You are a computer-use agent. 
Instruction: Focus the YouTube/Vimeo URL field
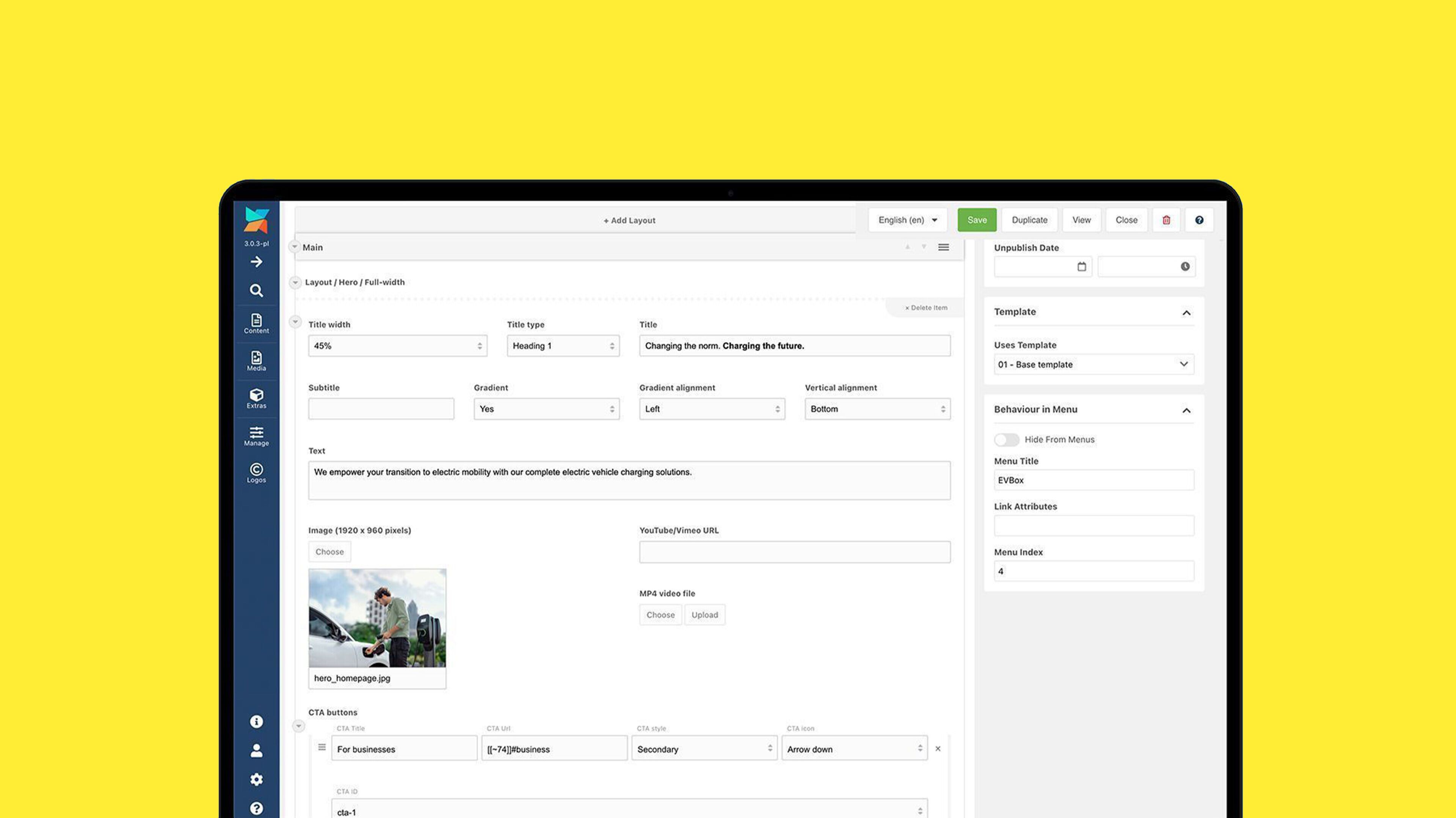(x=795, y=552)
